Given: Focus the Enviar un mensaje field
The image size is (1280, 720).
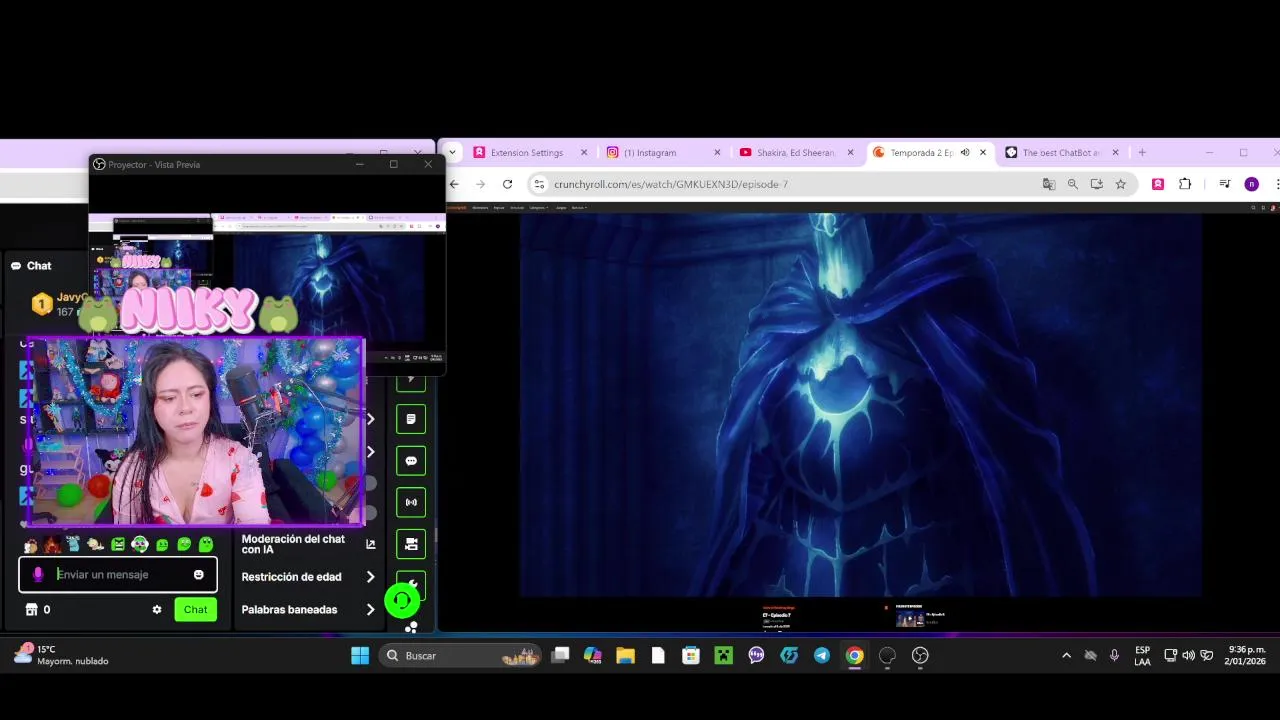Looking at the screenshot, I should (x=118, y=575).
